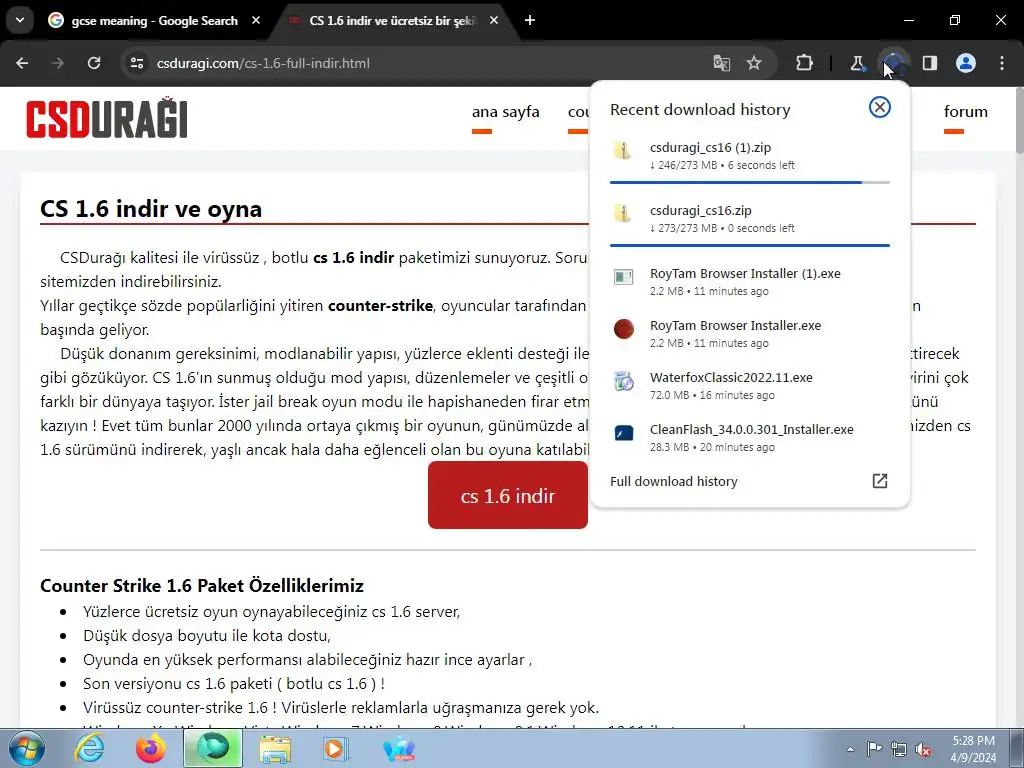Screen dimensions: 1024x768
Task: Close the gcse meaning tab
Action: pyautogui.click(x=256, y=21)
